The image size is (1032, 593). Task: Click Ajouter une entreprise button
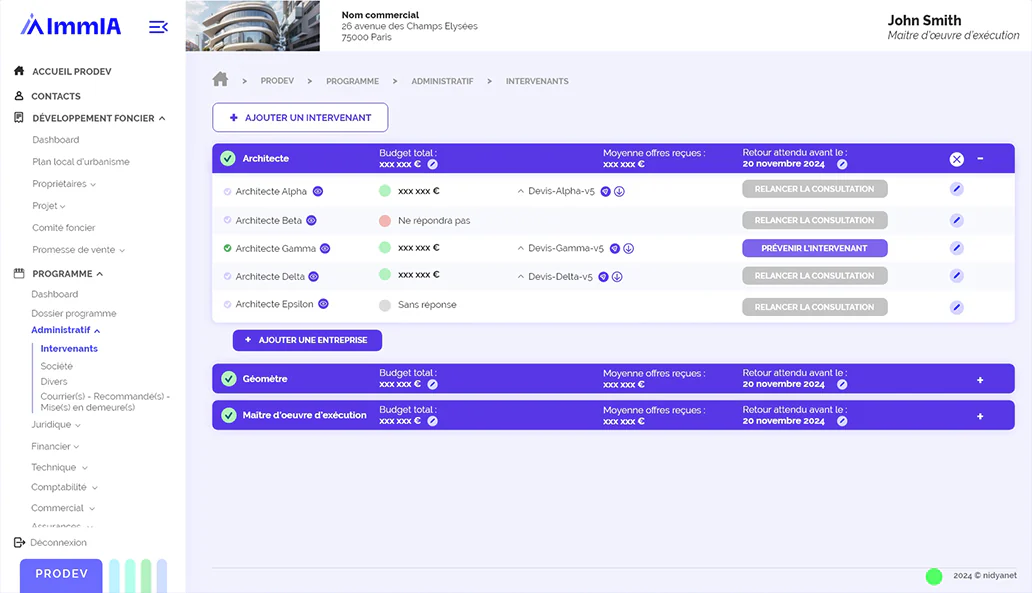(307, 340)
